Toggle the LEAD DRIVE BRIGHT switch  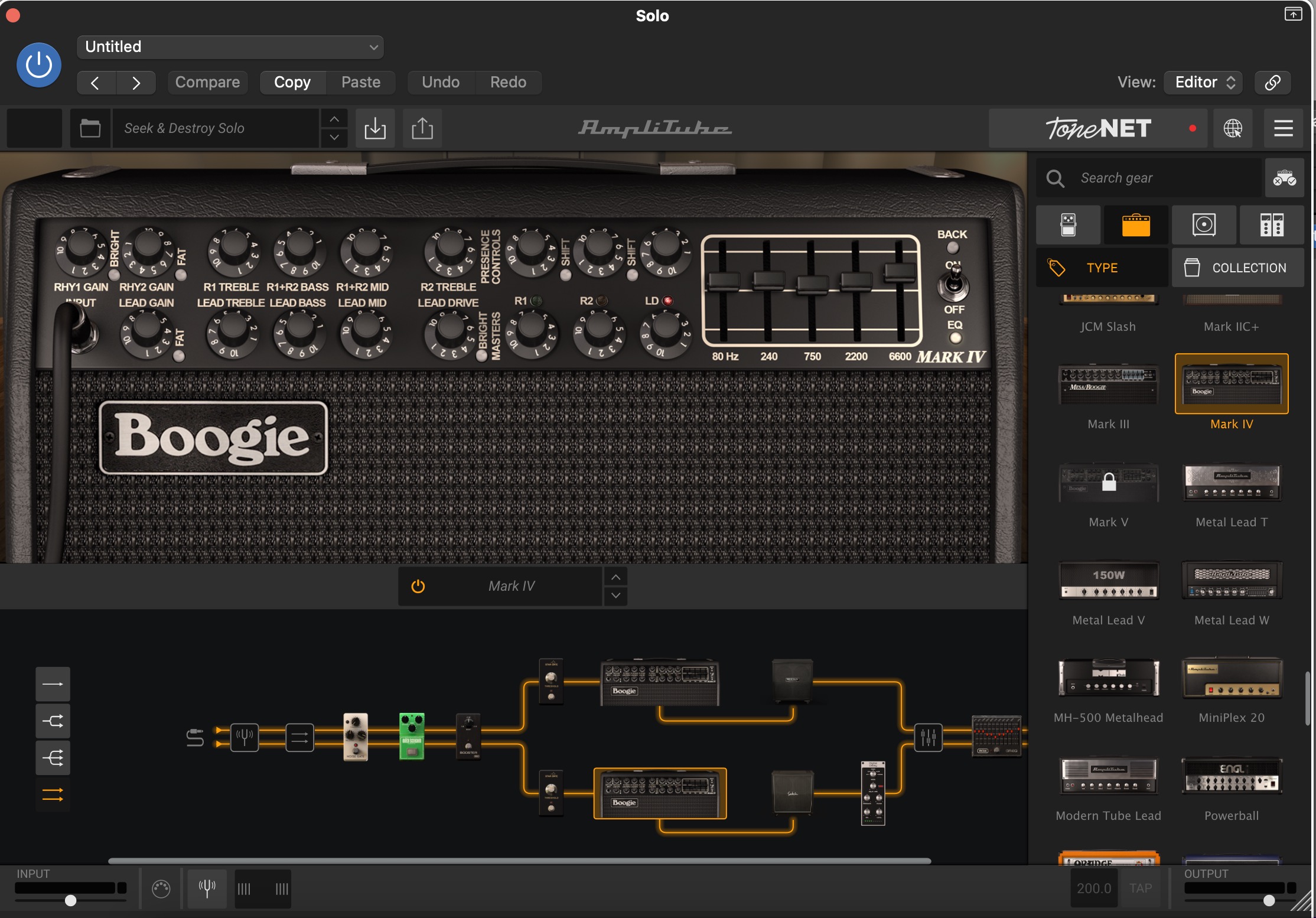pos(481,356)
